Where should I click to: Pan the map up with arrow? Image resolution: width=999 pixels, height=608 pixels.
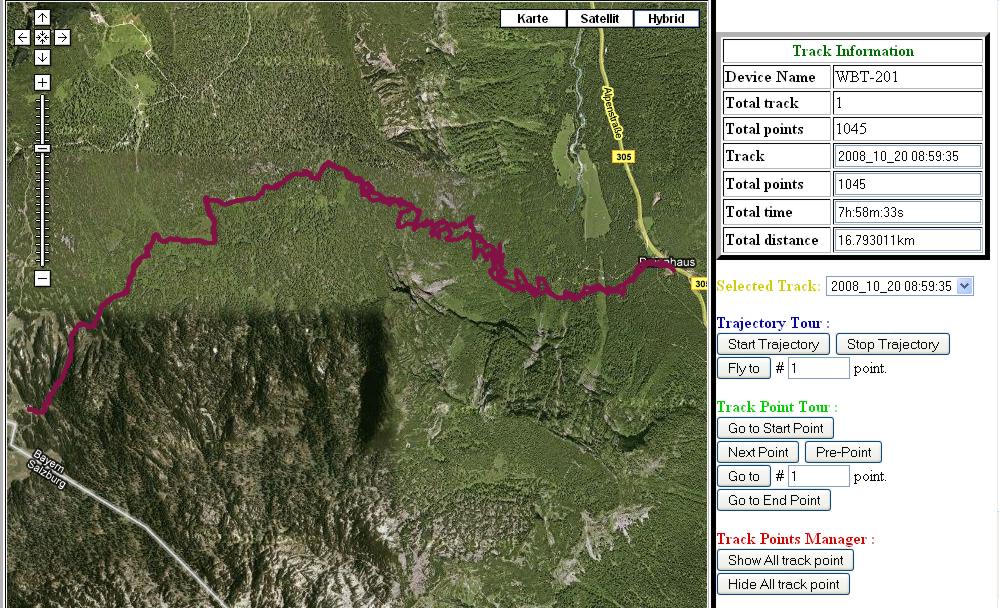42,18
